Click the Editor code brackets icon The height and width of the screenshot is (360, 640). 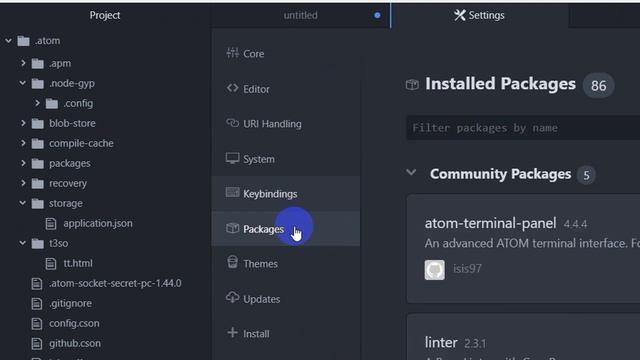tap(232, 88)
